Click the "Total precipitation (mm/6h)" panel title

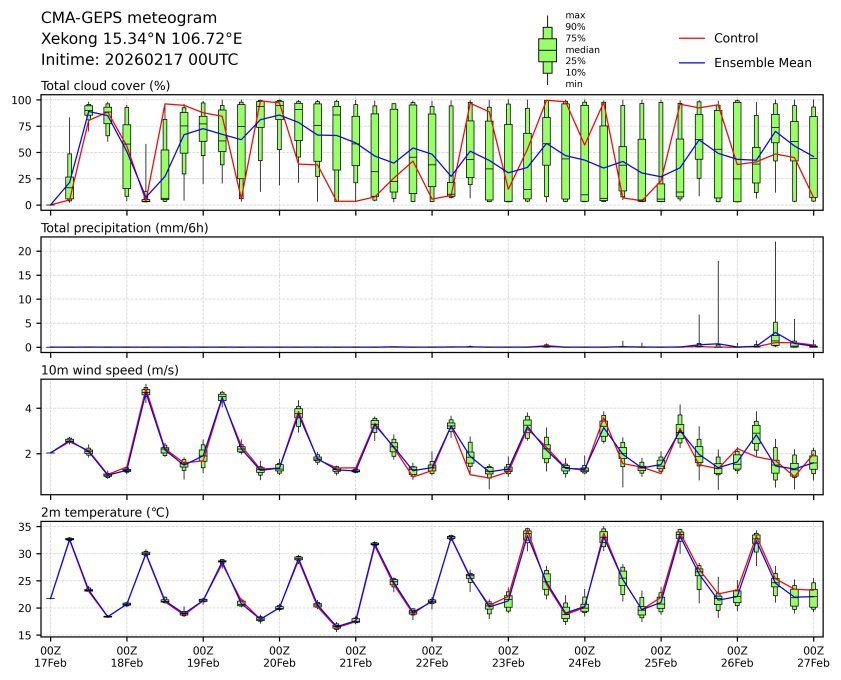(x=122, y=228)
